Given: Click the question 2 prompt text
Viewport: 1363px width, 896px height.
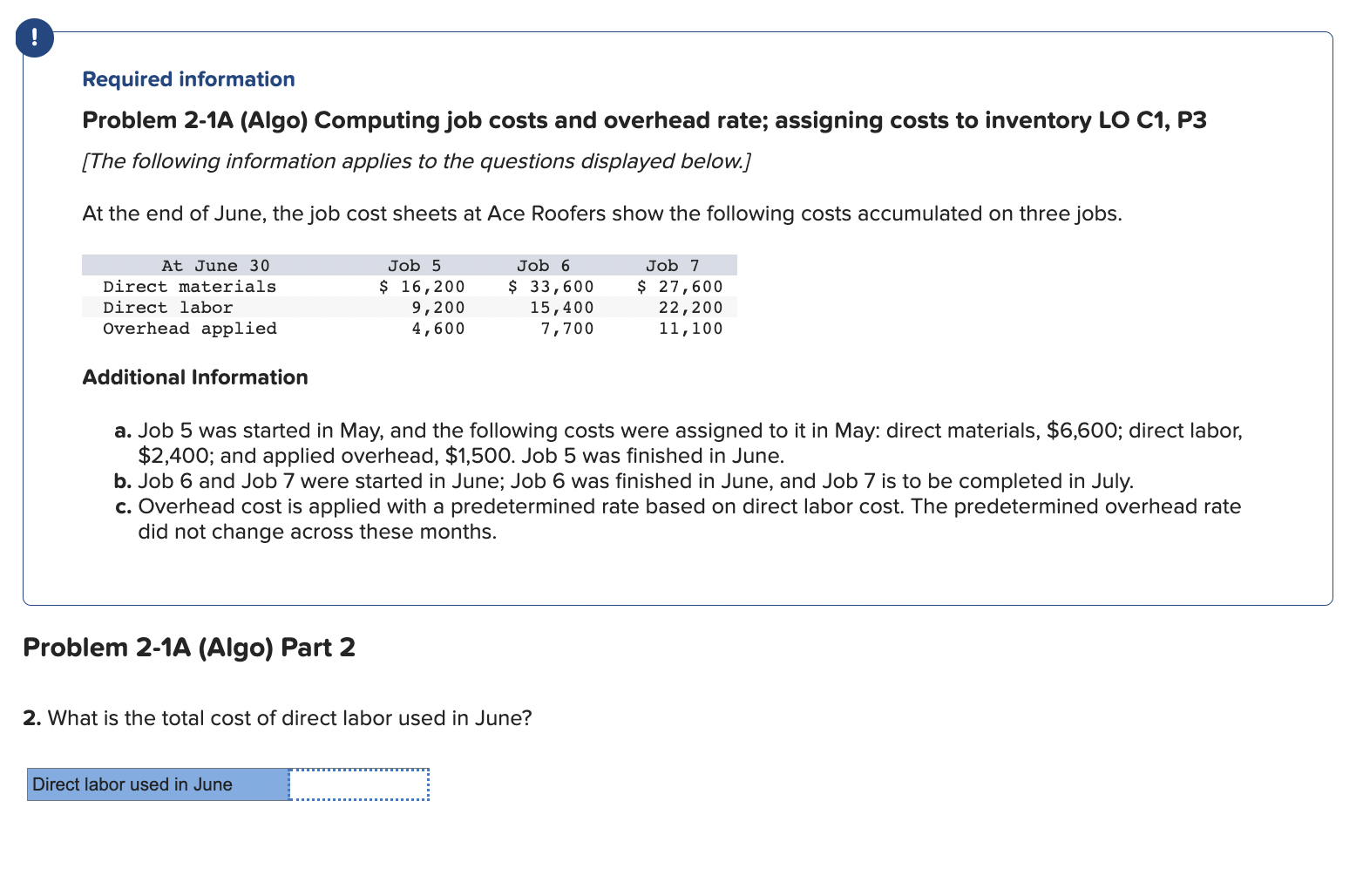Looking at the screenshot, I should tap(277, 718).
